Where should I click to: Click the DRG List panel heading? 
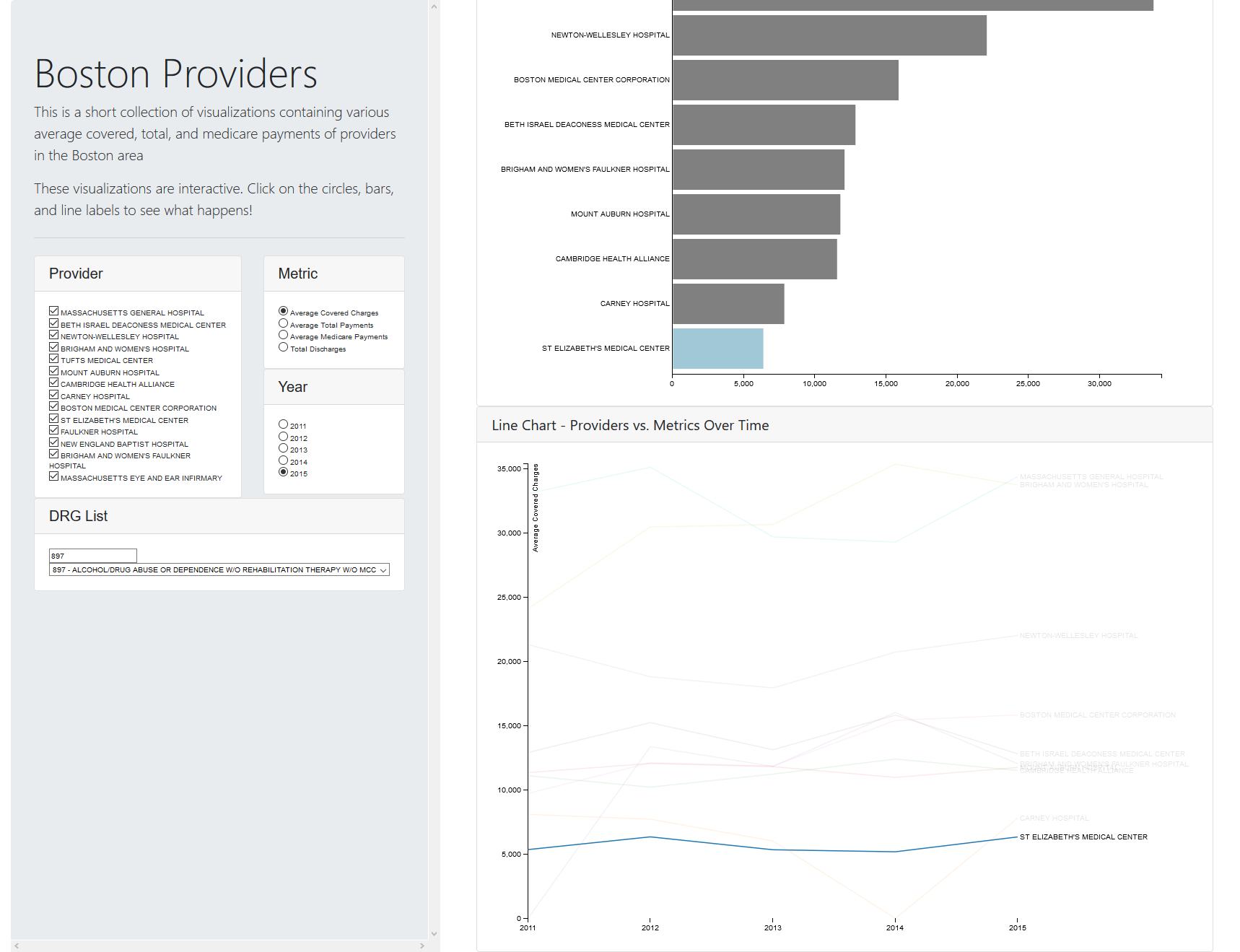(x=78, y=516)
